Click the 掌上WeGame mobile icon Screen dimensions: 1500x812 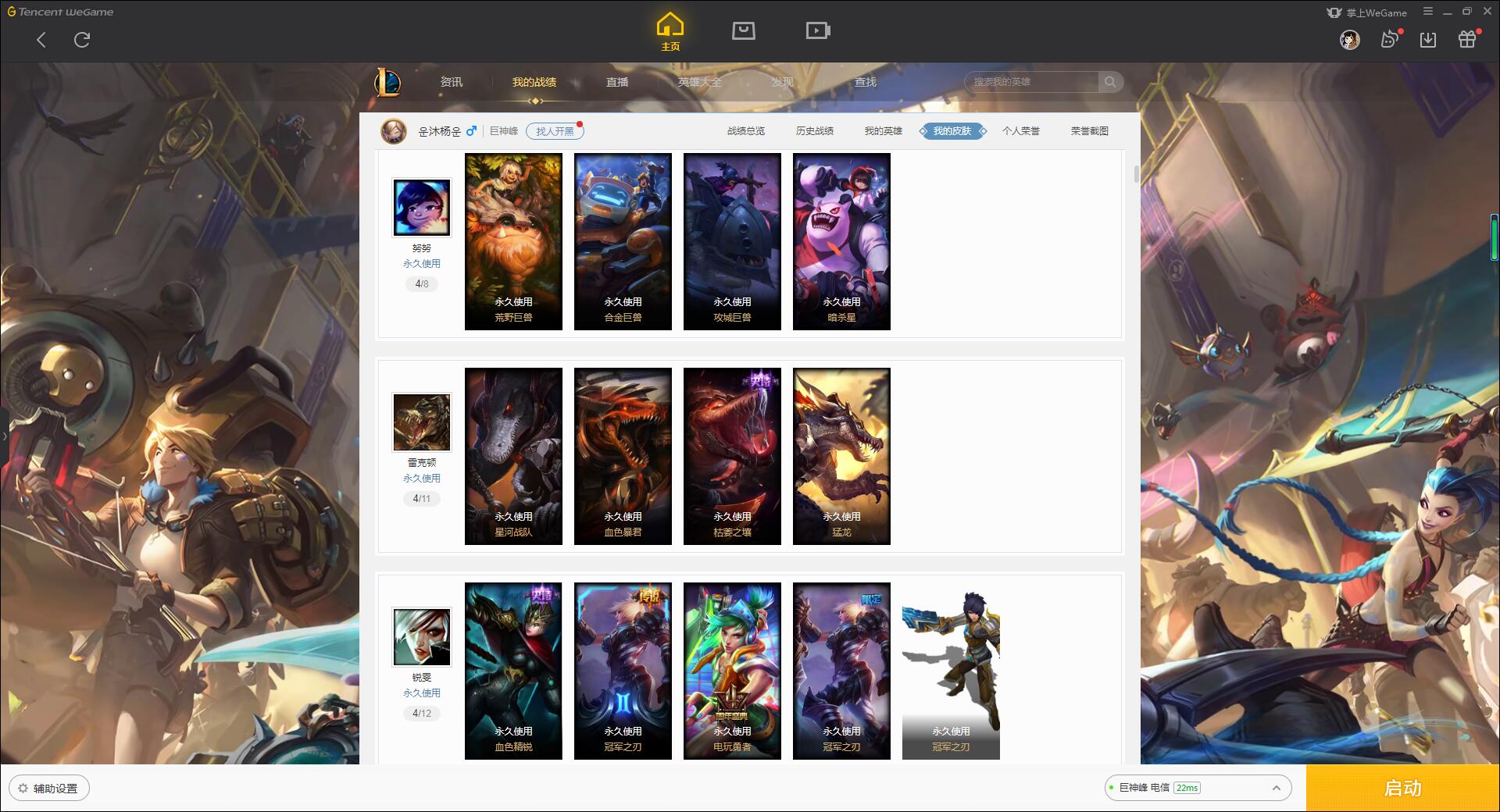[x=1334, y=12]
